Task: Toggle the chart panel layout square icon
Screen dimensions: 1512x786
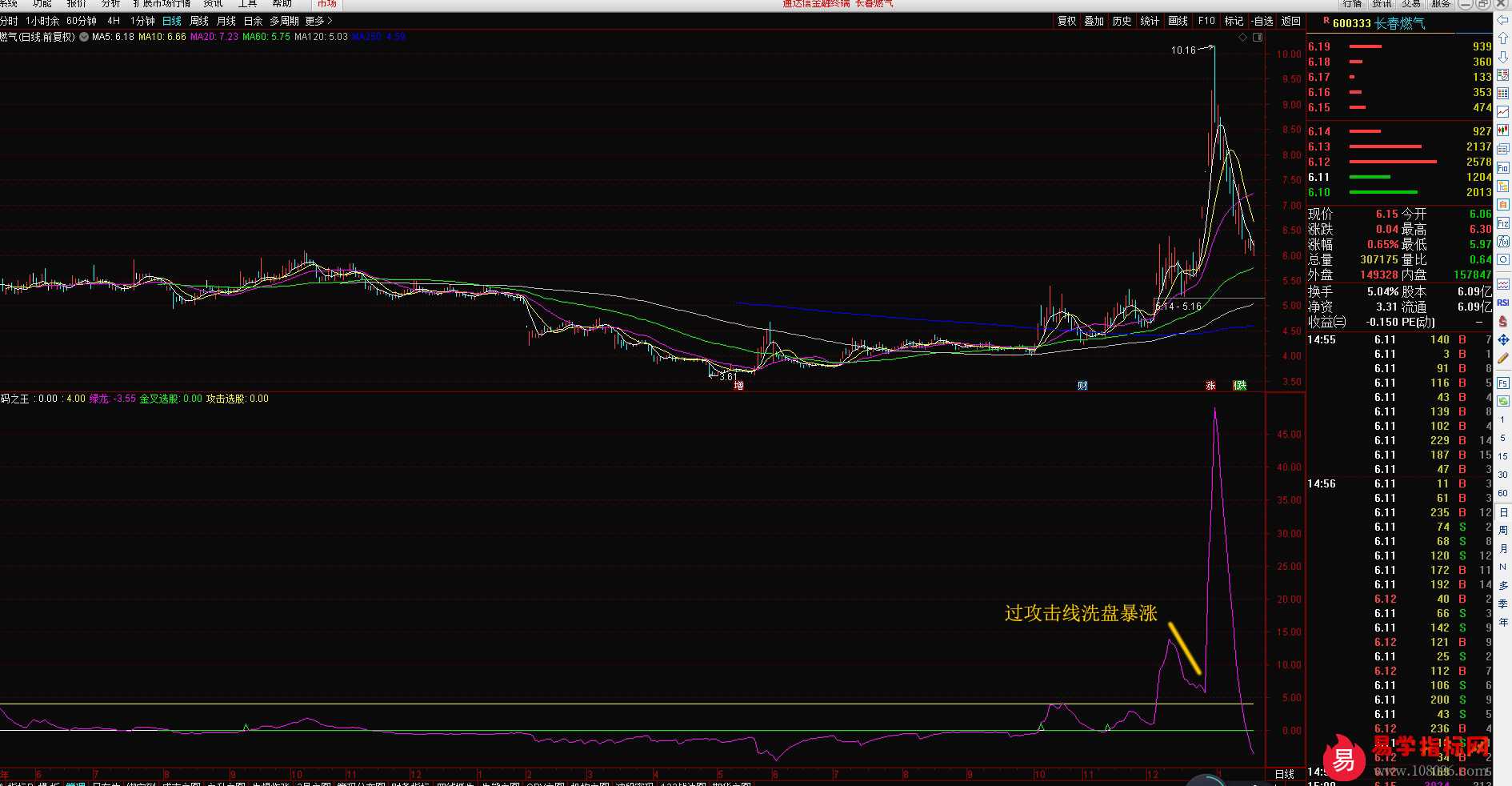Action: point(1258,38)
